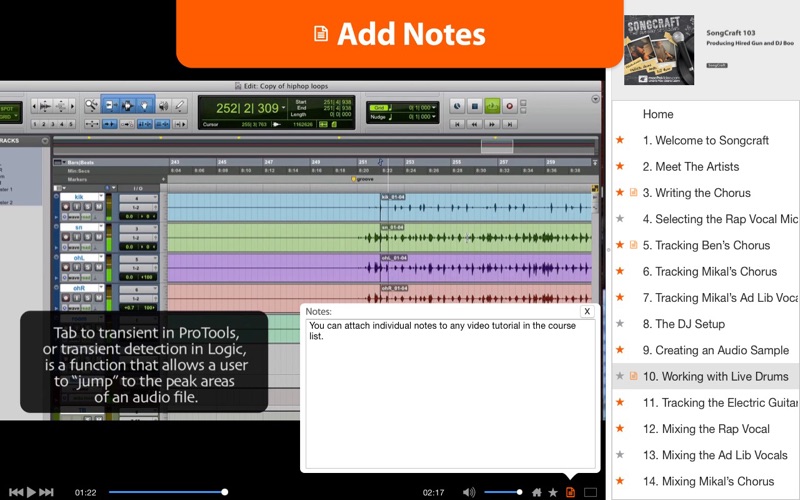Image resolution: width=800 pixels, height=500 pixels.
Task: Open 12. Mixing the Rap Vocal
Action: pos(706,429)
